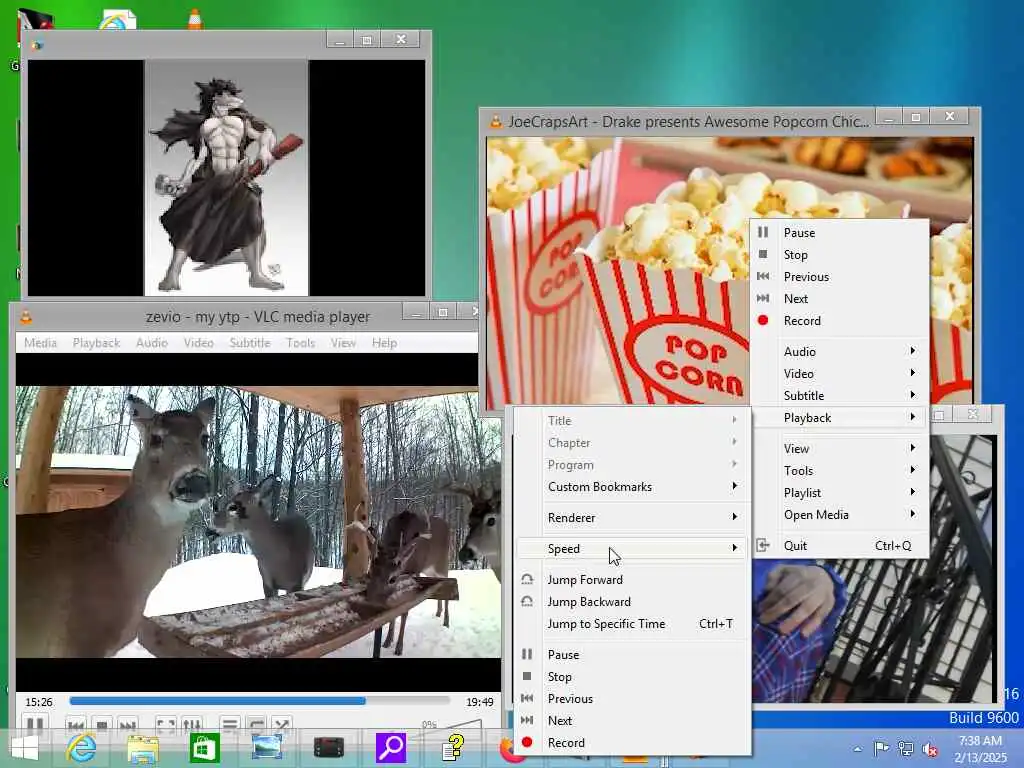Viewport: 1024px width, 768px height.
Task: Click the deer video in zevio VLC window
Action: (259, 521)
